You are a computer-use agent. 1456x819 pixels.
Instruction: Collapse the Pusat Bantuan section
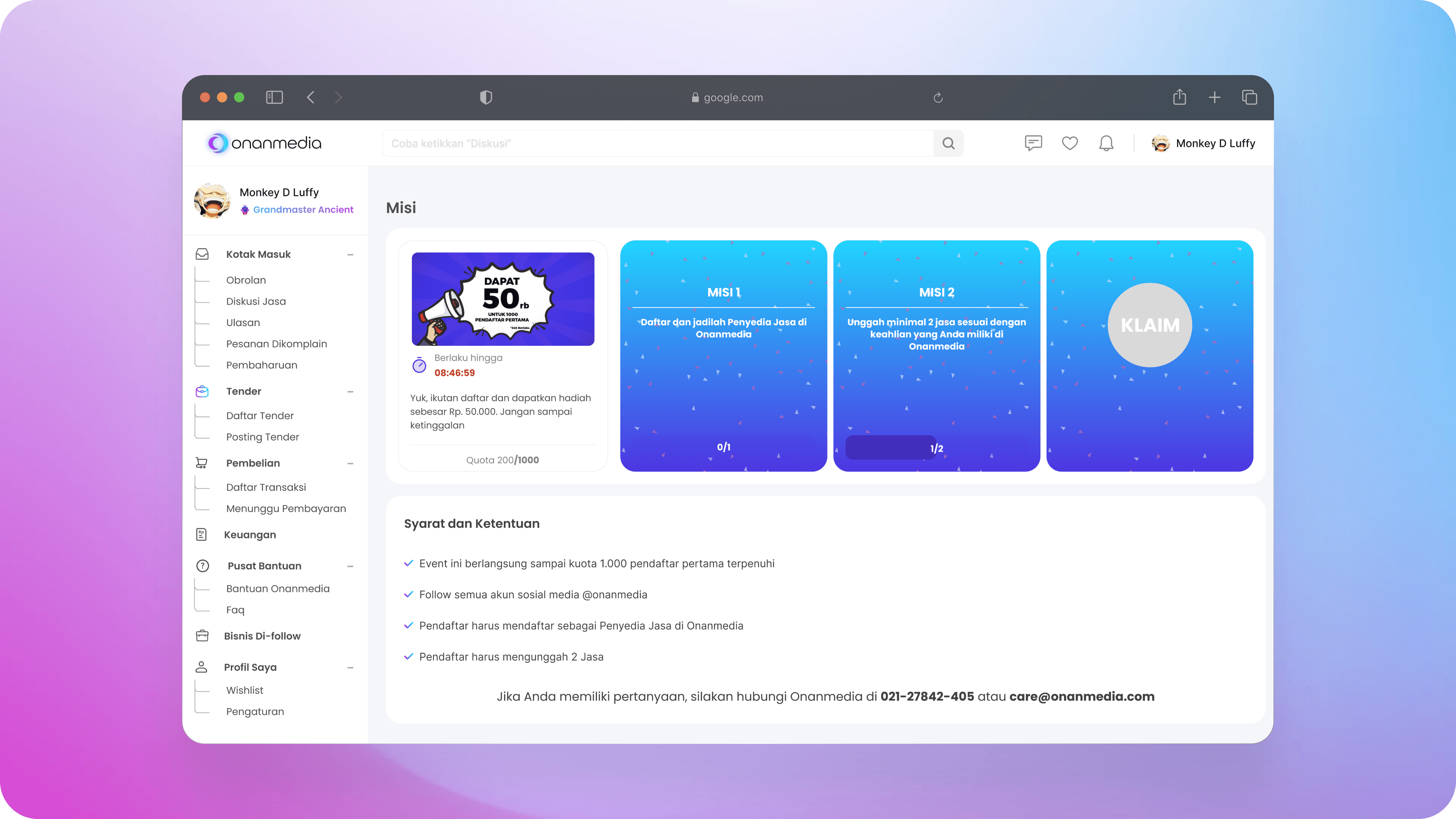(350, 566)
